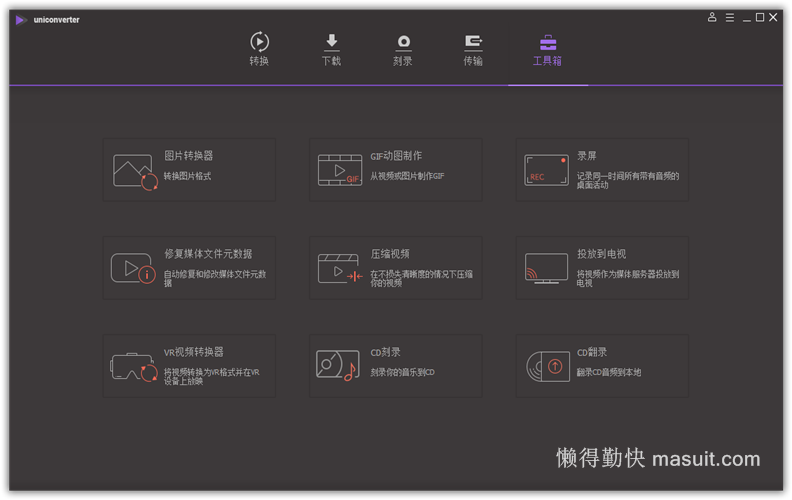Viewport: 792px width, 500px height.
Task: Open the 刻录 burn tab
Action: (403, 49)
